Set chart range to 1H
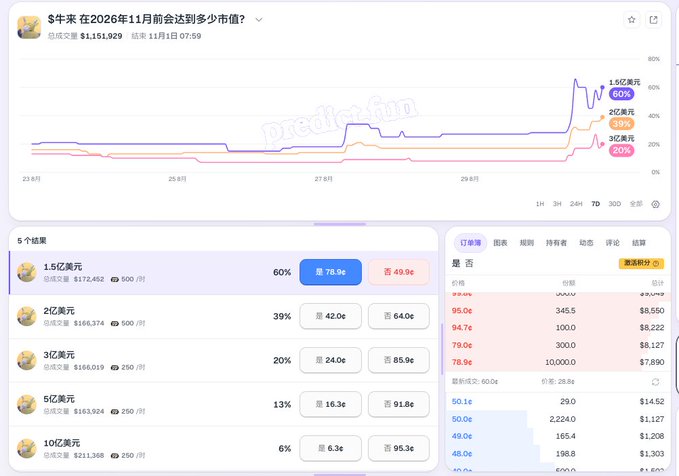This screenshot has height=476, width=679. [x=540, y=204]
